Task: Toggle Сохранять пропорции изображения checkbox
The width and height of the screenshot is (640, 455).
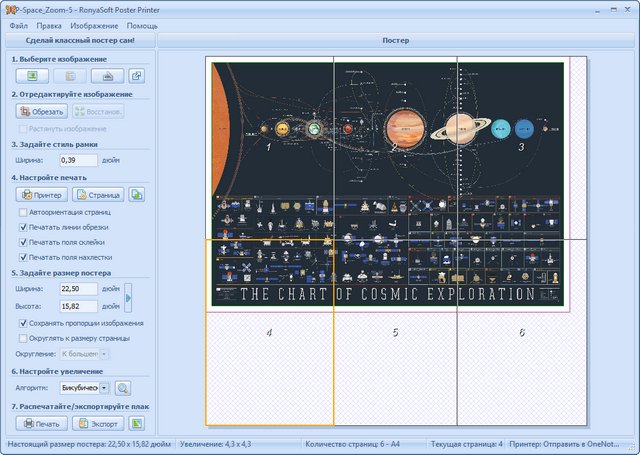Action: 24,323
